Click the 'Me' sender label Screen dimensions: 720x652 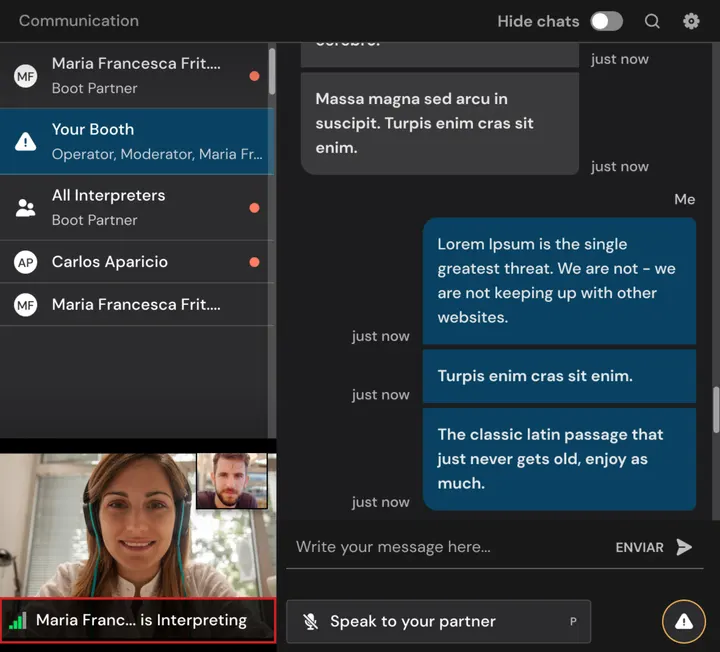(x=684, y=199)
